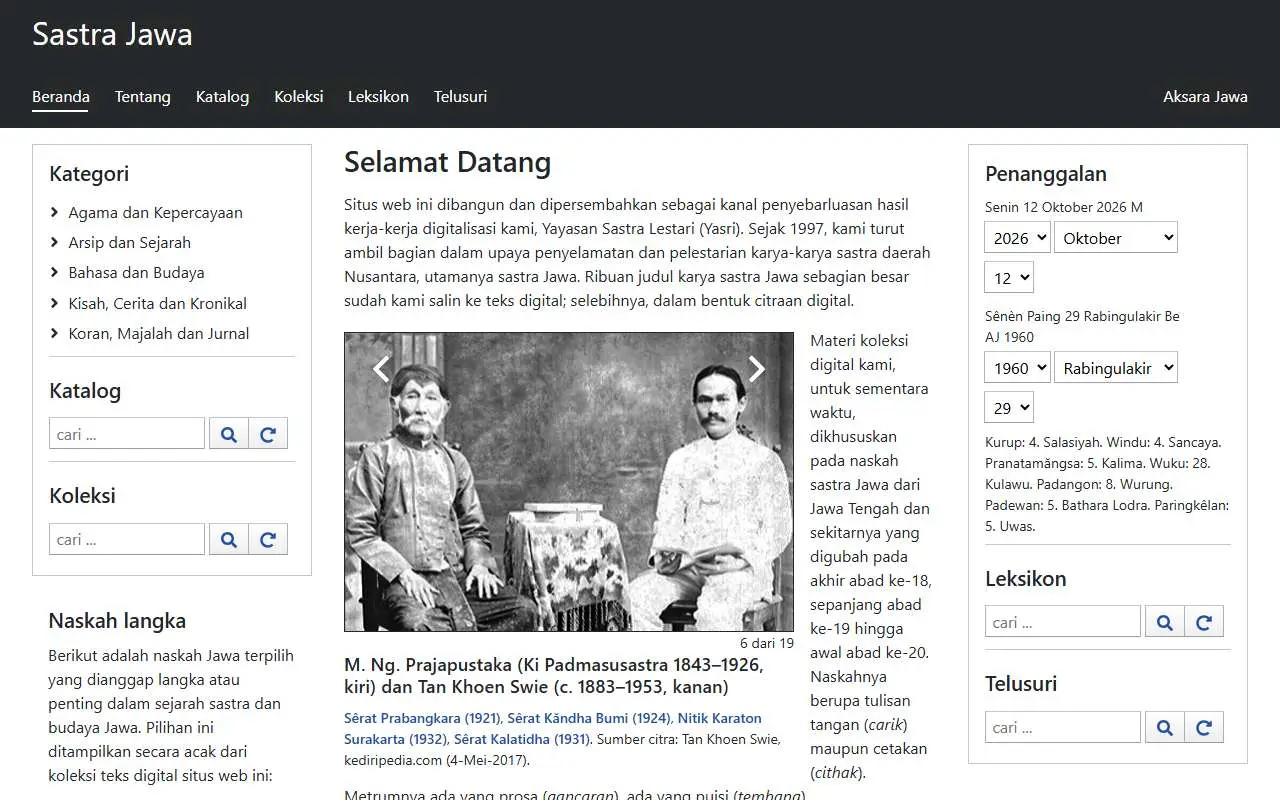Screen dimensions: 1280x800
Task: Open the Sêrat Prabangkara (1921) link
Action: (422, 718)
